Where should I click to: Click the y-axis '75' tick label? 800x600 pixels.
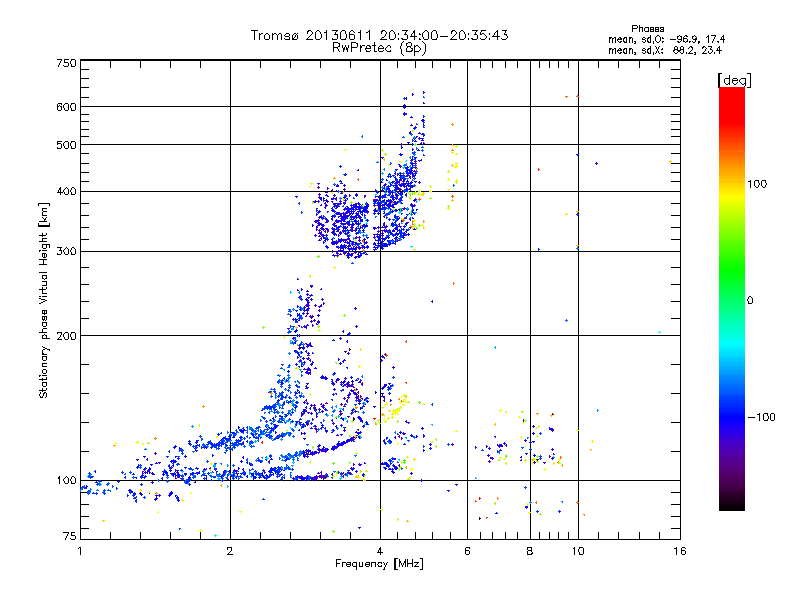click(70, 536)
